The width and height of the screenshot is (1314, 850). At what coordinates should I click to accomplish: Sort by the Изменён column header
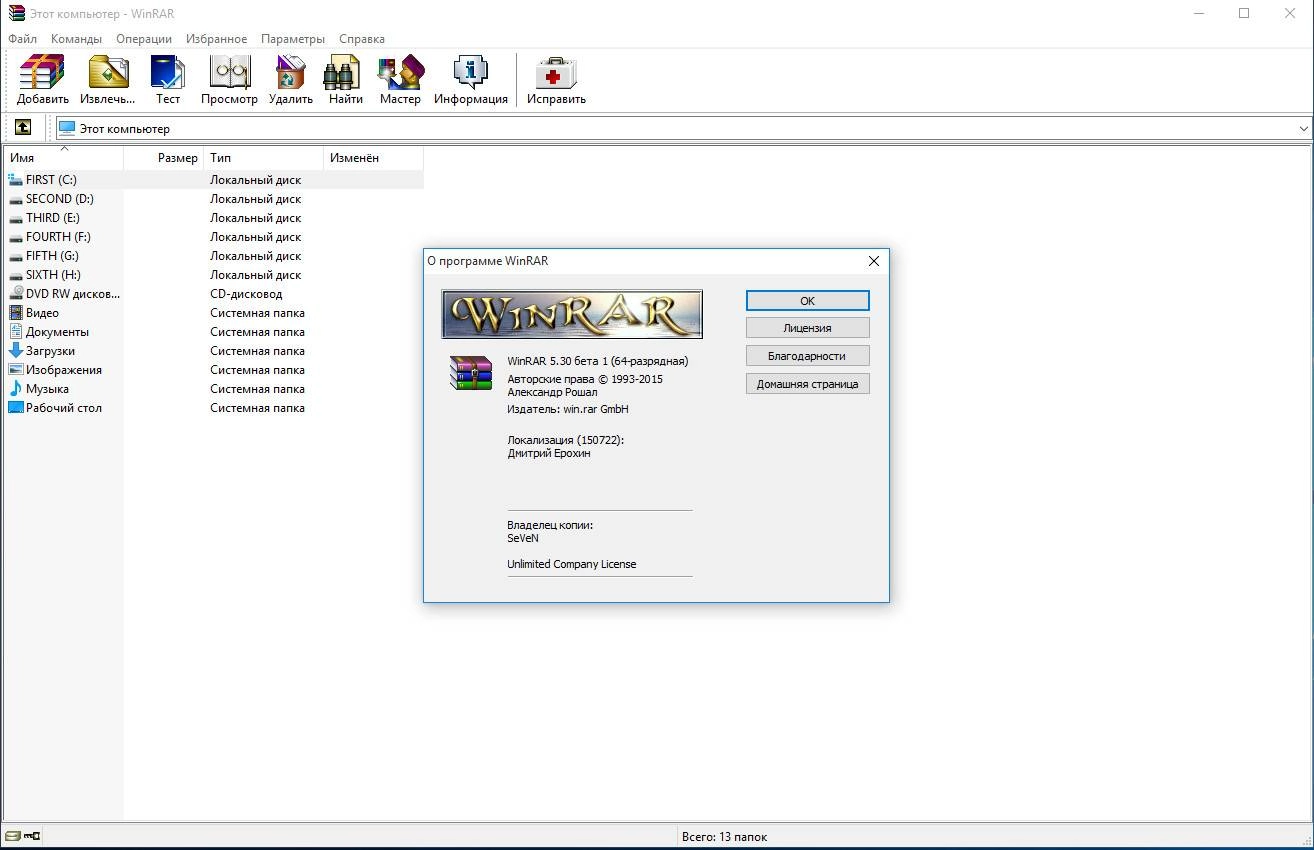click(x=374, y=158)
